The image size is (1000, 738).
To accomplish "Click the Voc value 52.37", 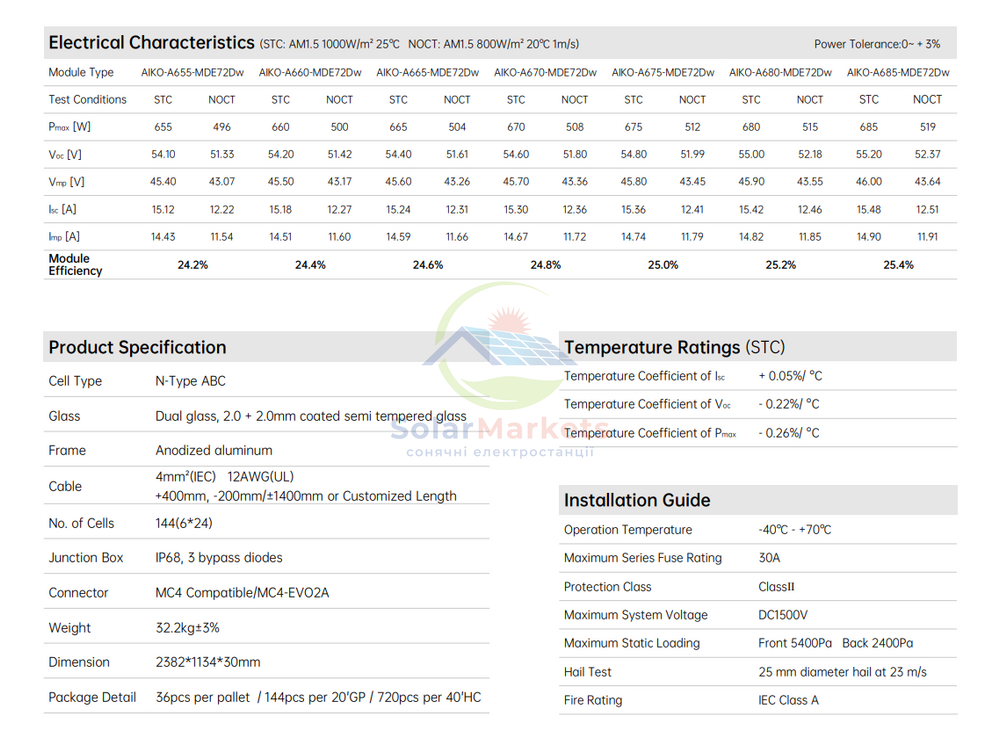I will 928,154.
